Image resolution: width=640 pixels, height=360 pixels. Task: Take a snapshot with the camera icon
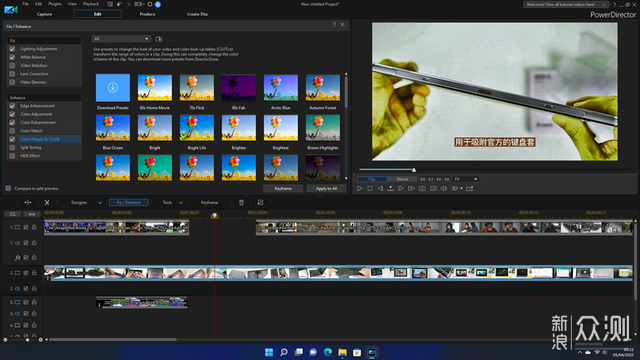[x=422, y=189]
